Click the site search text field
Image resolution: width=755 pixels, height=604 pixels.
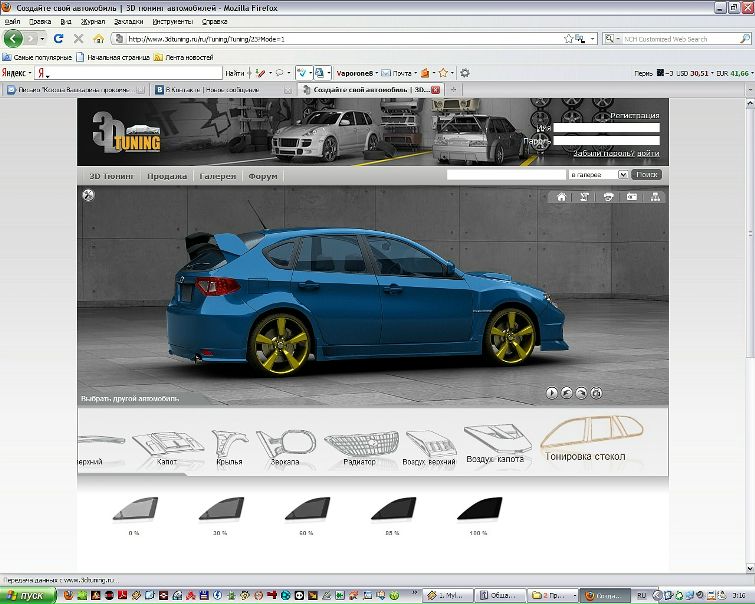506,174
